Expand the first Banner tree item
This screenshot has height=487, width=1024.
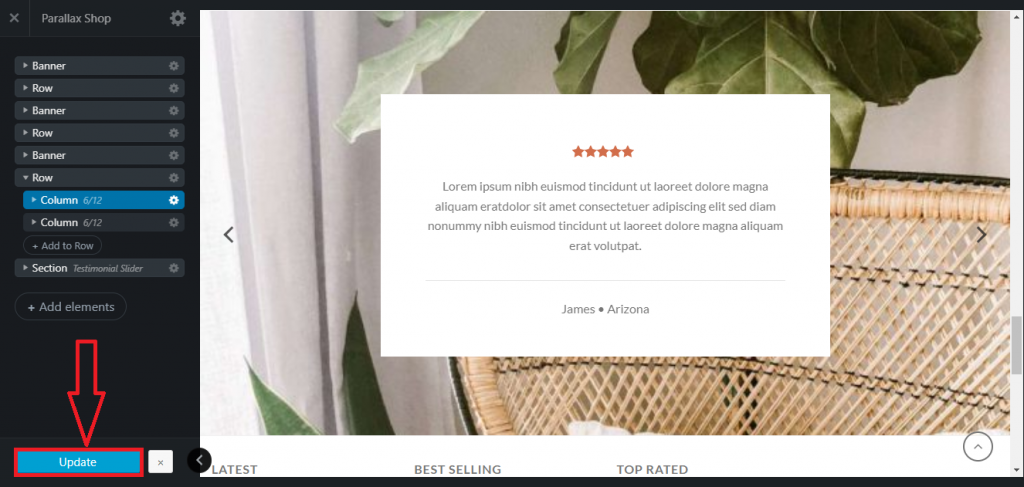25,66
